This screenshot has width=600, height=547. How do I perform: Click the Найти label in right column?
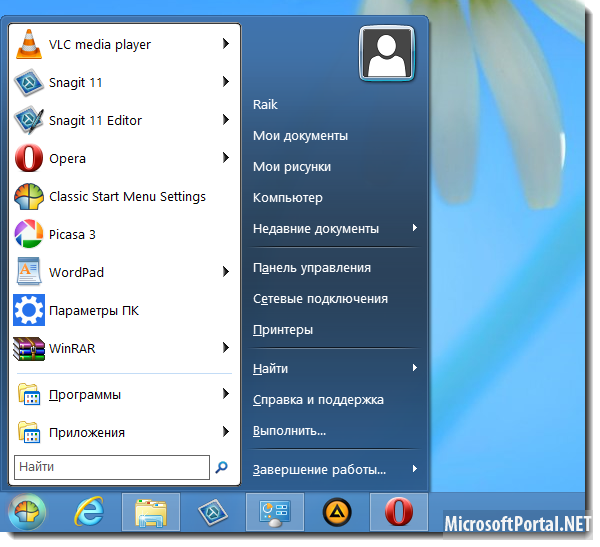click(x=270, y=369)
